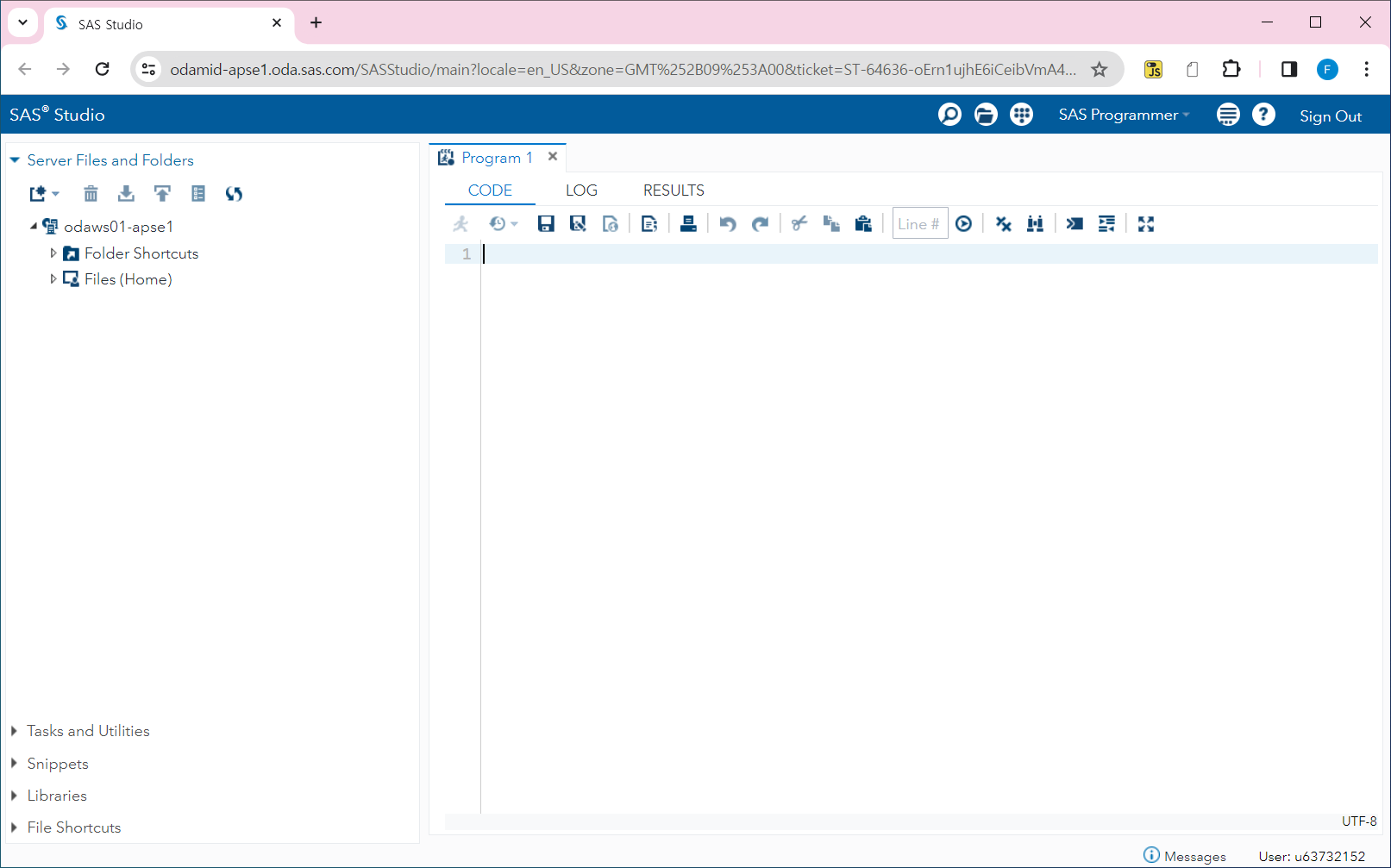
Task: Switch to the RESULTS tab
Action: [674, 190]
